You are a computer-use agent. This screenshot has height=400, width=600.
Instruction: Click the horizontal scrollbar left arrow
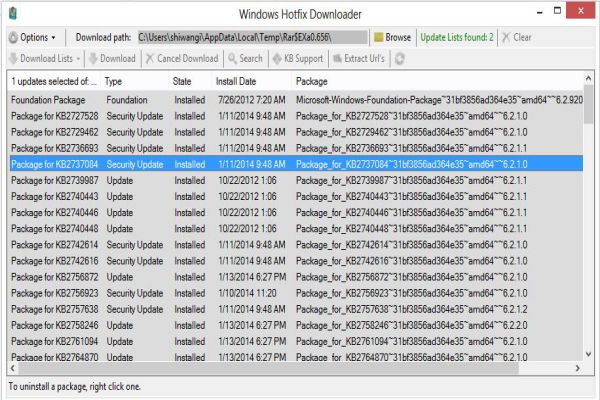(13, 368)
